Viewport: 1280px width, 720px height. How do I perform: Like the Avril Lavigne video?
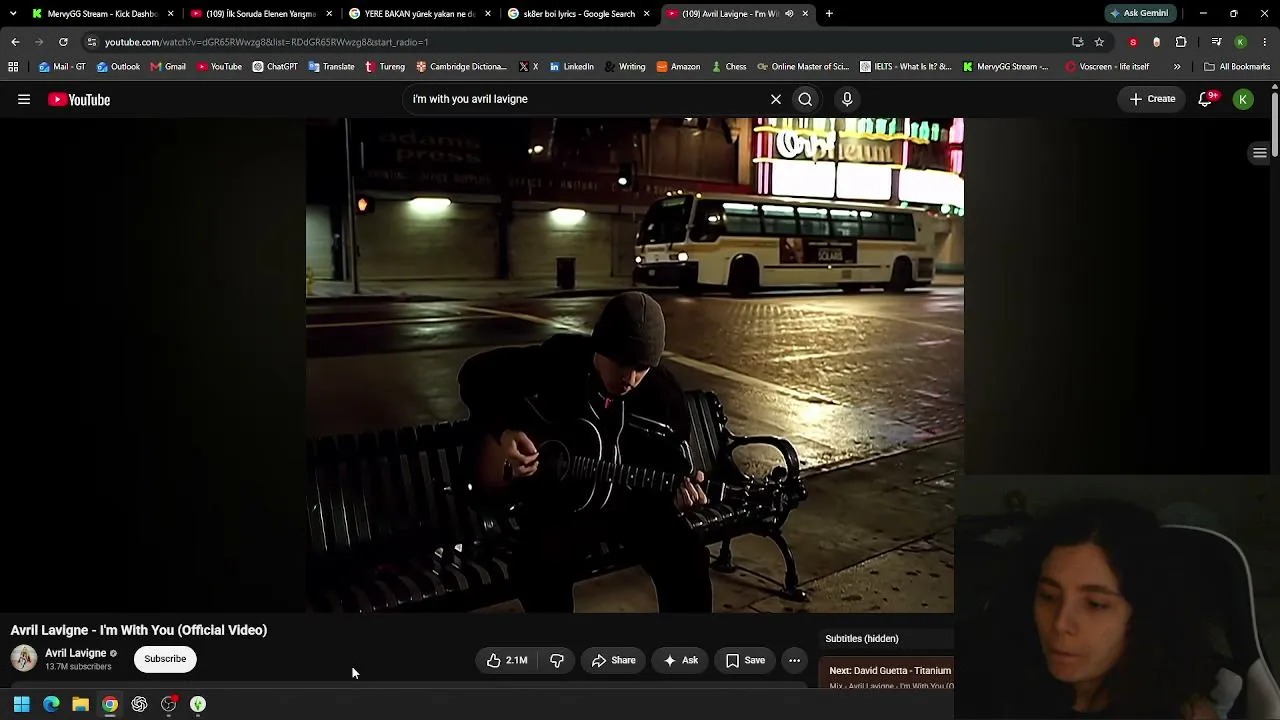[507, 660]
